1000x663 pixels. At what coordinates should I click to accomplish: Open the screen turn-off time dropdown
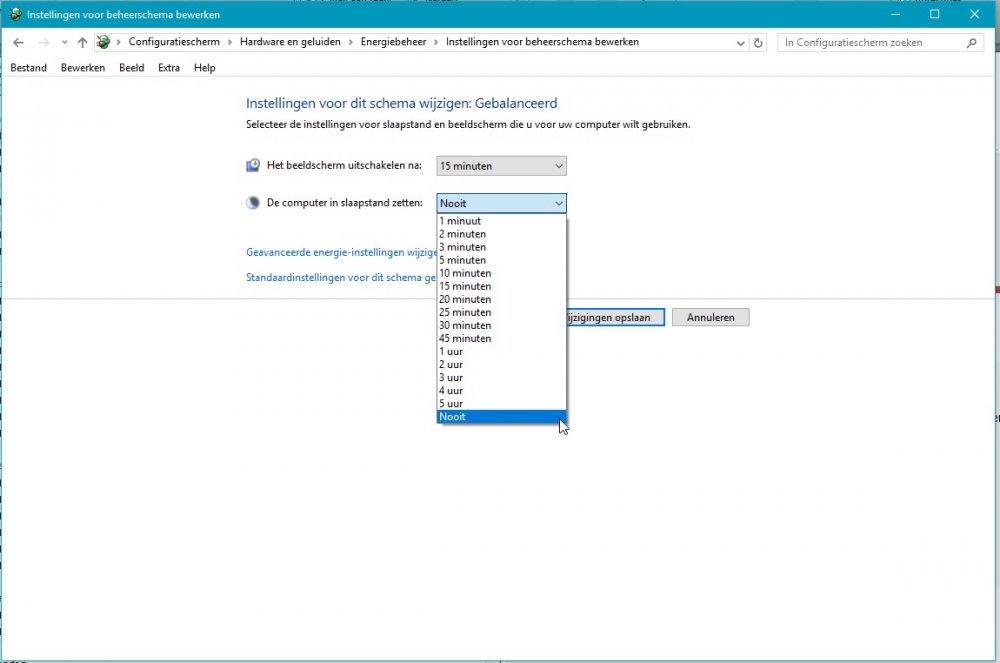[501, 166]
